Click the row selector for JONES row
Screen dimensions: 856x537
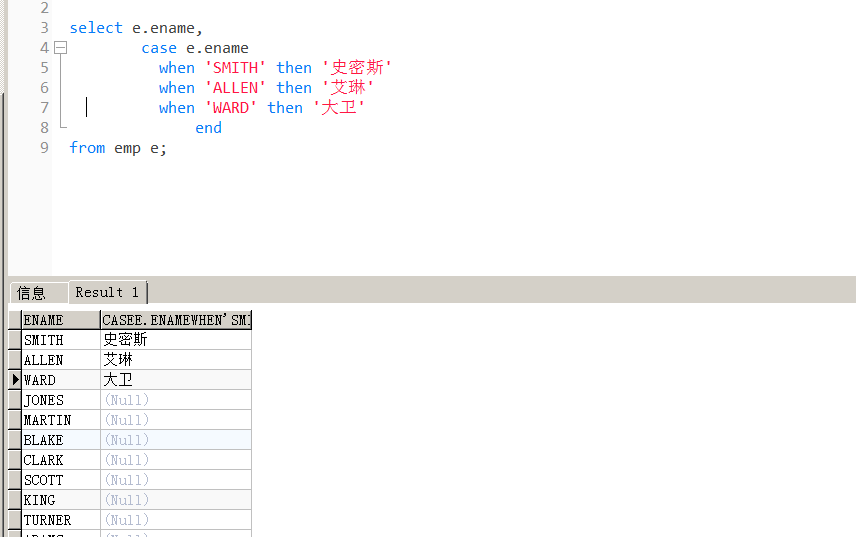pos(15,400)
